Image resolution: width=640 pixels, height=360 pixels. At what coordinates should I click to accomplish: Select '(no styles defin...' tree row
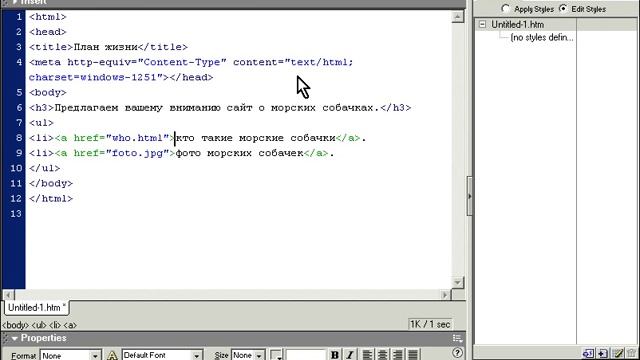click(x=542, y=38)
